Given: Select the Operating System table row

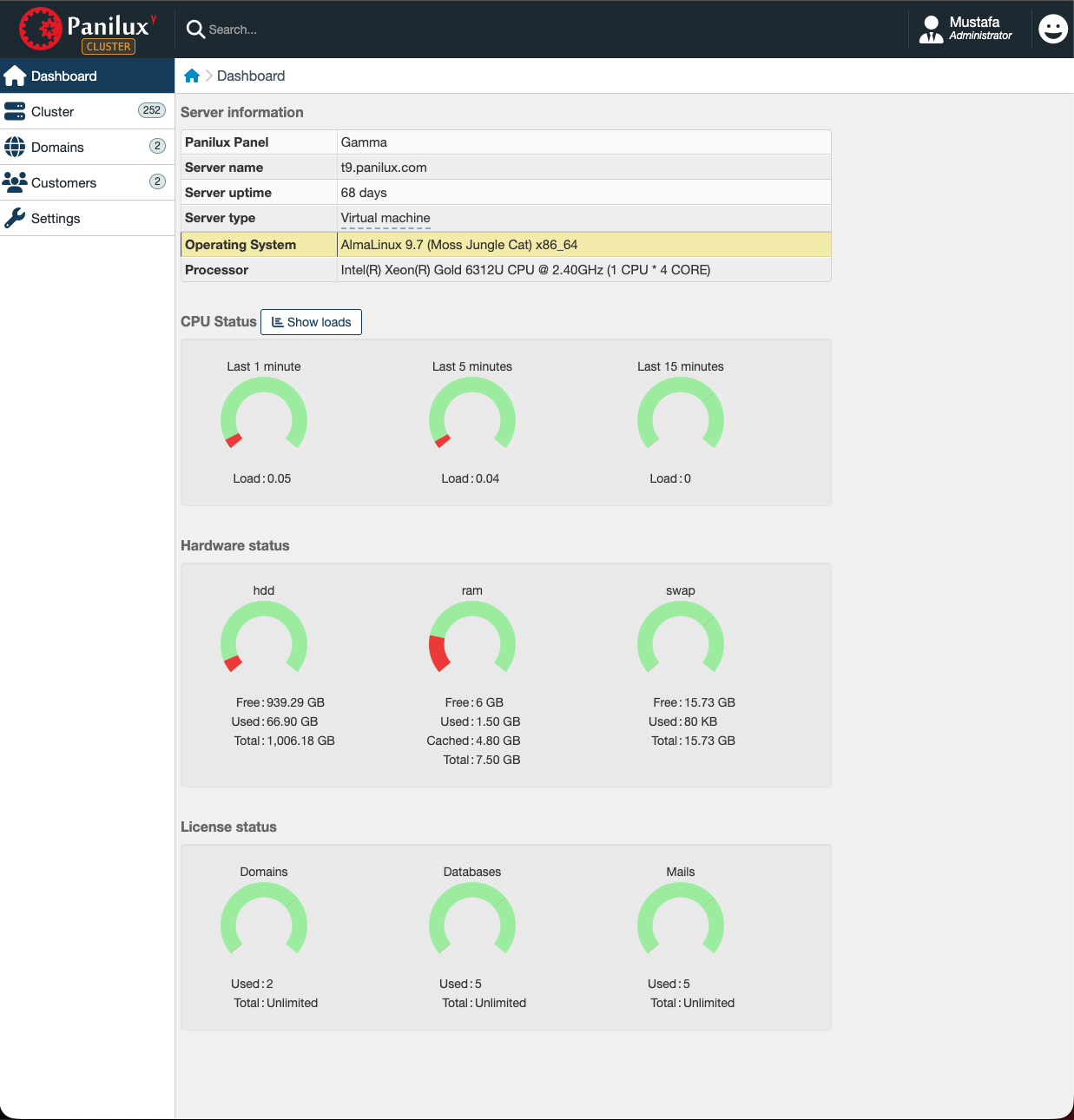Looking at the screenshot, I should 505,245.
